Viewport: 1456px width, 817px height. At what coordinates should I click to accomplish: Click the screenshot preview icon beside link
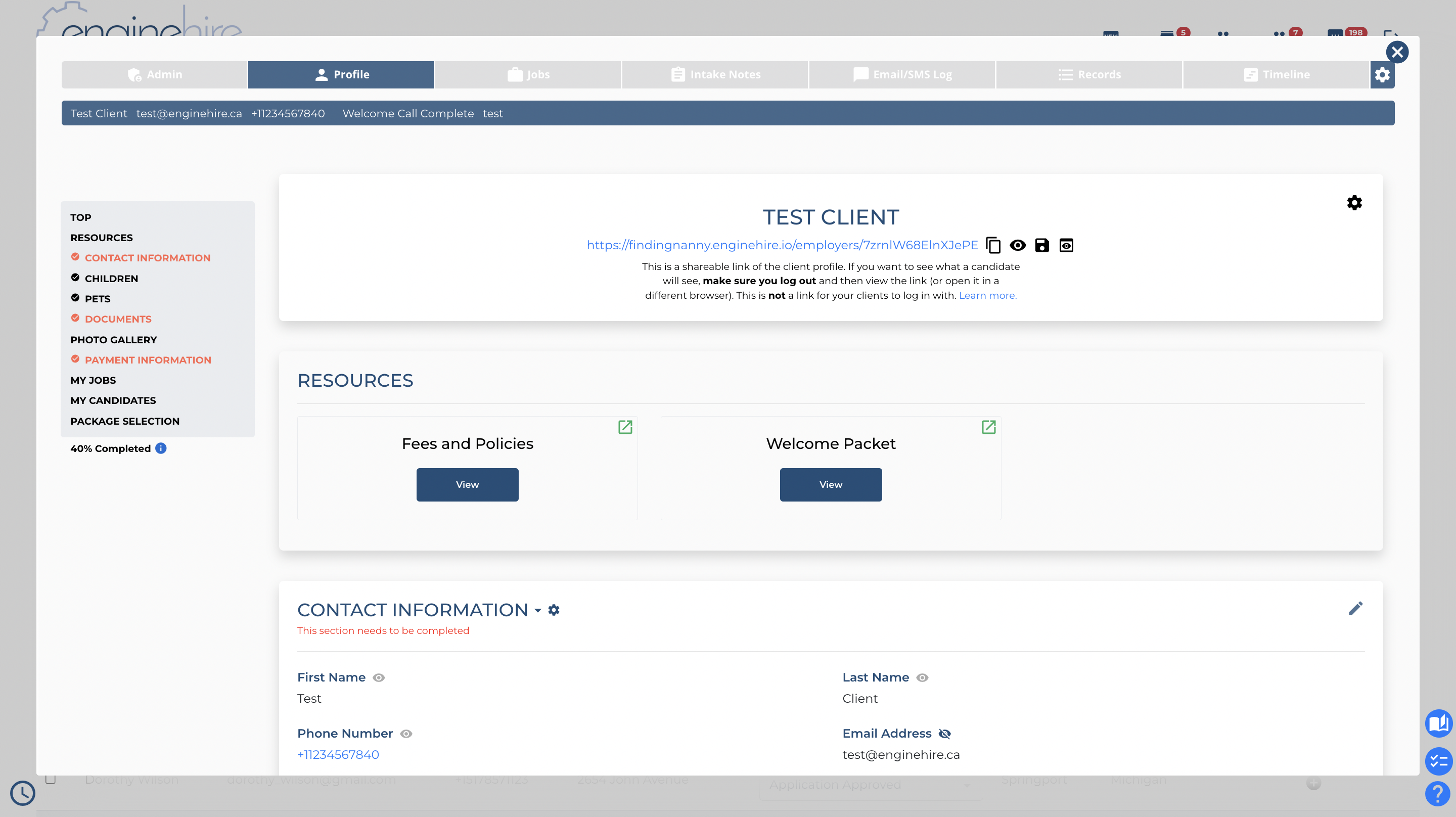(x=1066, y=245)
